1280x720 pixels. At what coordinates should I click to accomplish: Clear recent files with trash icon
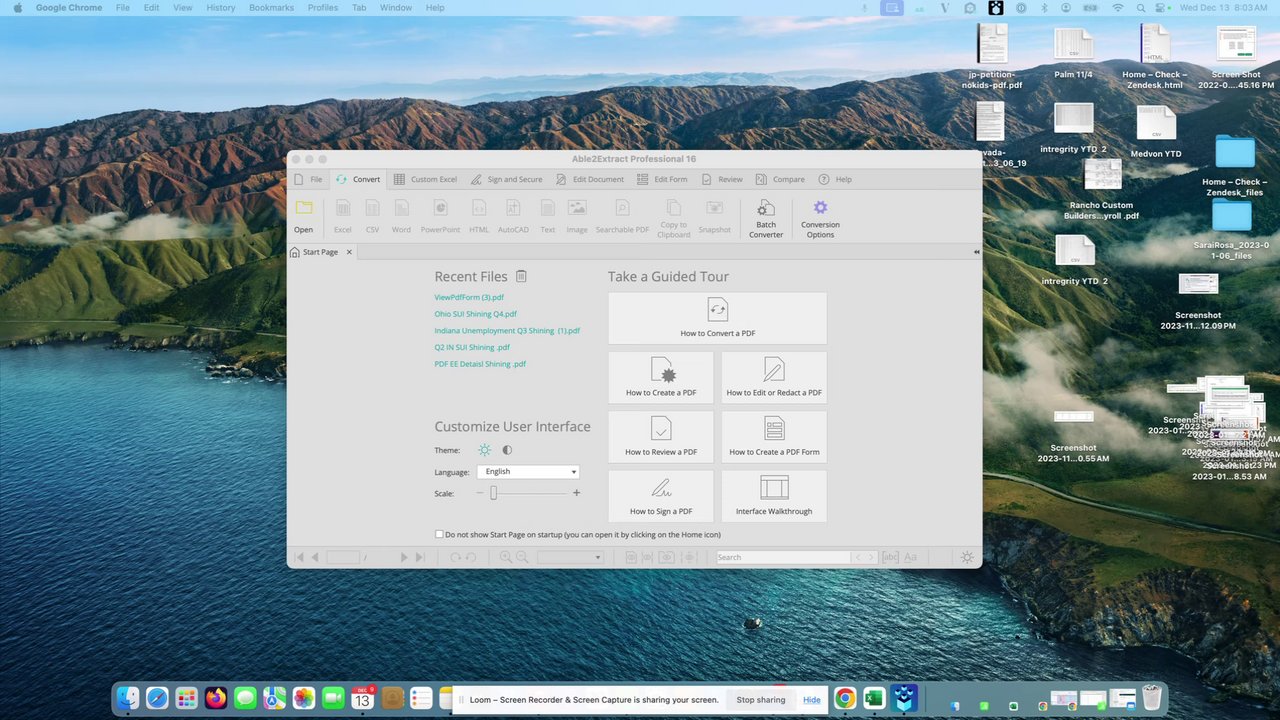pyautogui.click(x=521, y=276)
